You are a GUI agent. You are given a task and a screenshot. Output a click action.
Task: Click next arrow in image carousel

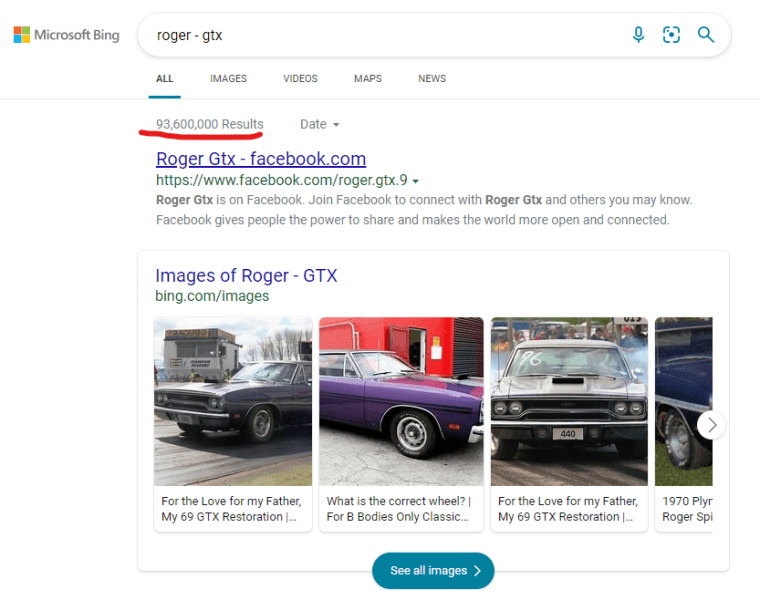pyautogui.click(x=711, y=425)
